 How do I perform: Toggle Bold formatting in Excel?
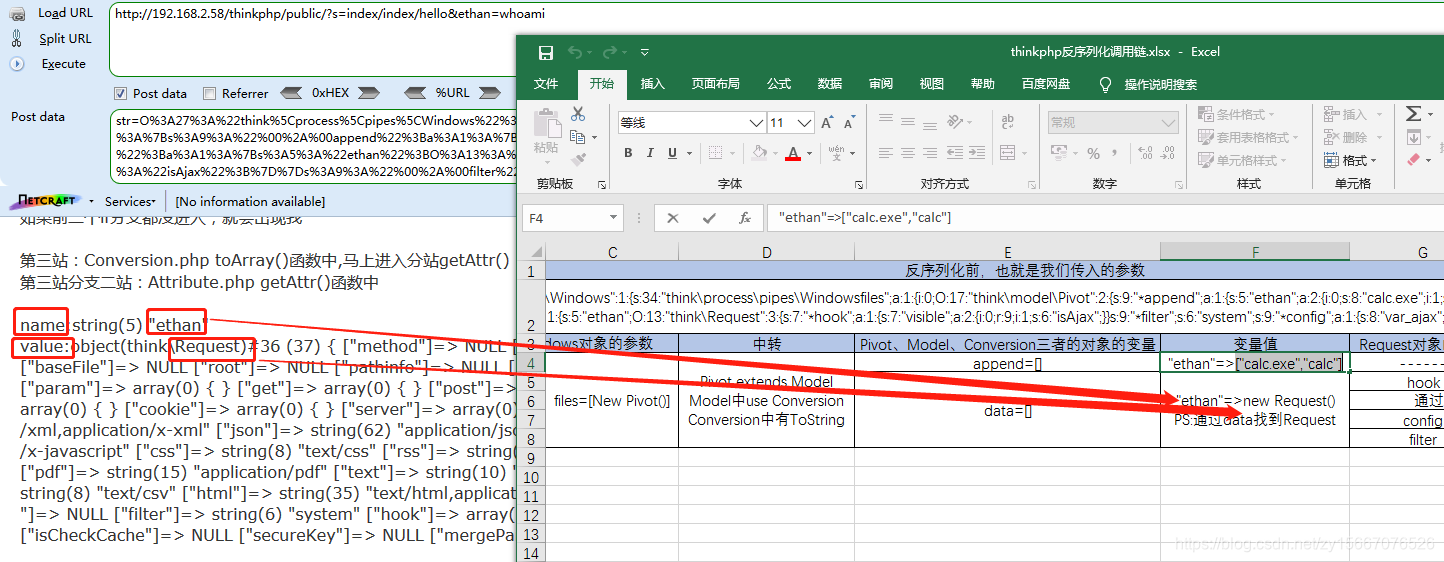[628, 153]
